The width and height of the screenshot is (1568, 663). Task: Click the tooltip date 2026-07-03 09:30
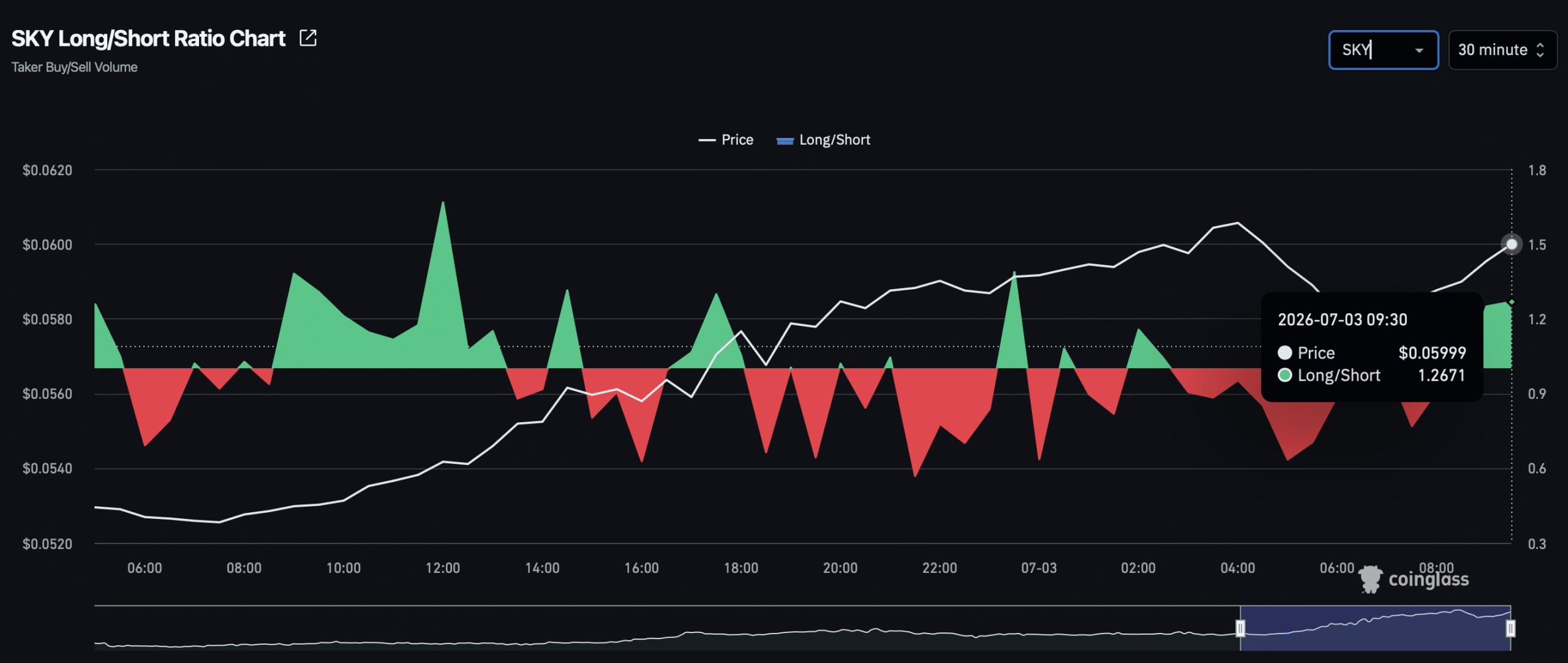pos(1343,320)
